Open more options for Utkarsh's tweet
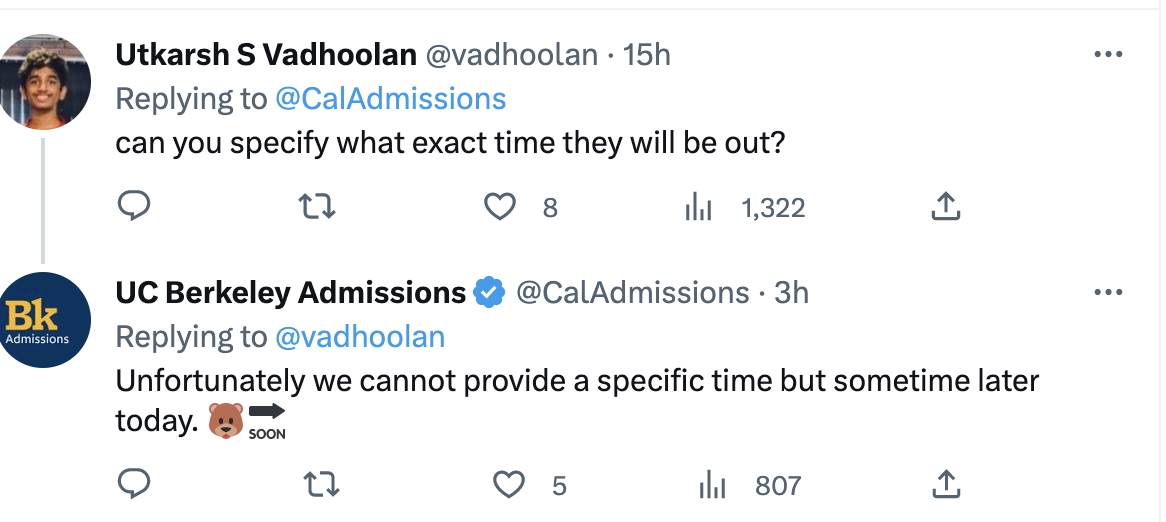This screenshot has width=1166, height=522. (x=1108, y=55)
